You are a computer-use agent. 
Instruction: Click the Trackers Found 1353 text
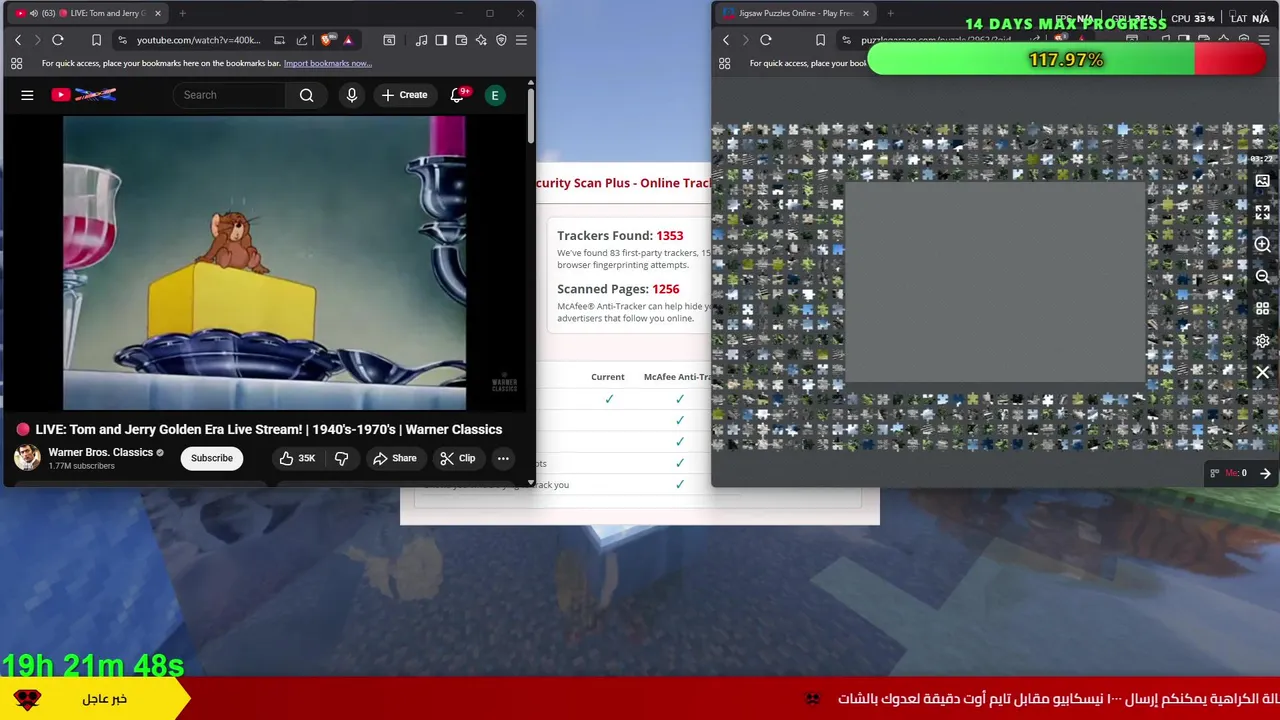pyautogui.click(x=620, y=236)
